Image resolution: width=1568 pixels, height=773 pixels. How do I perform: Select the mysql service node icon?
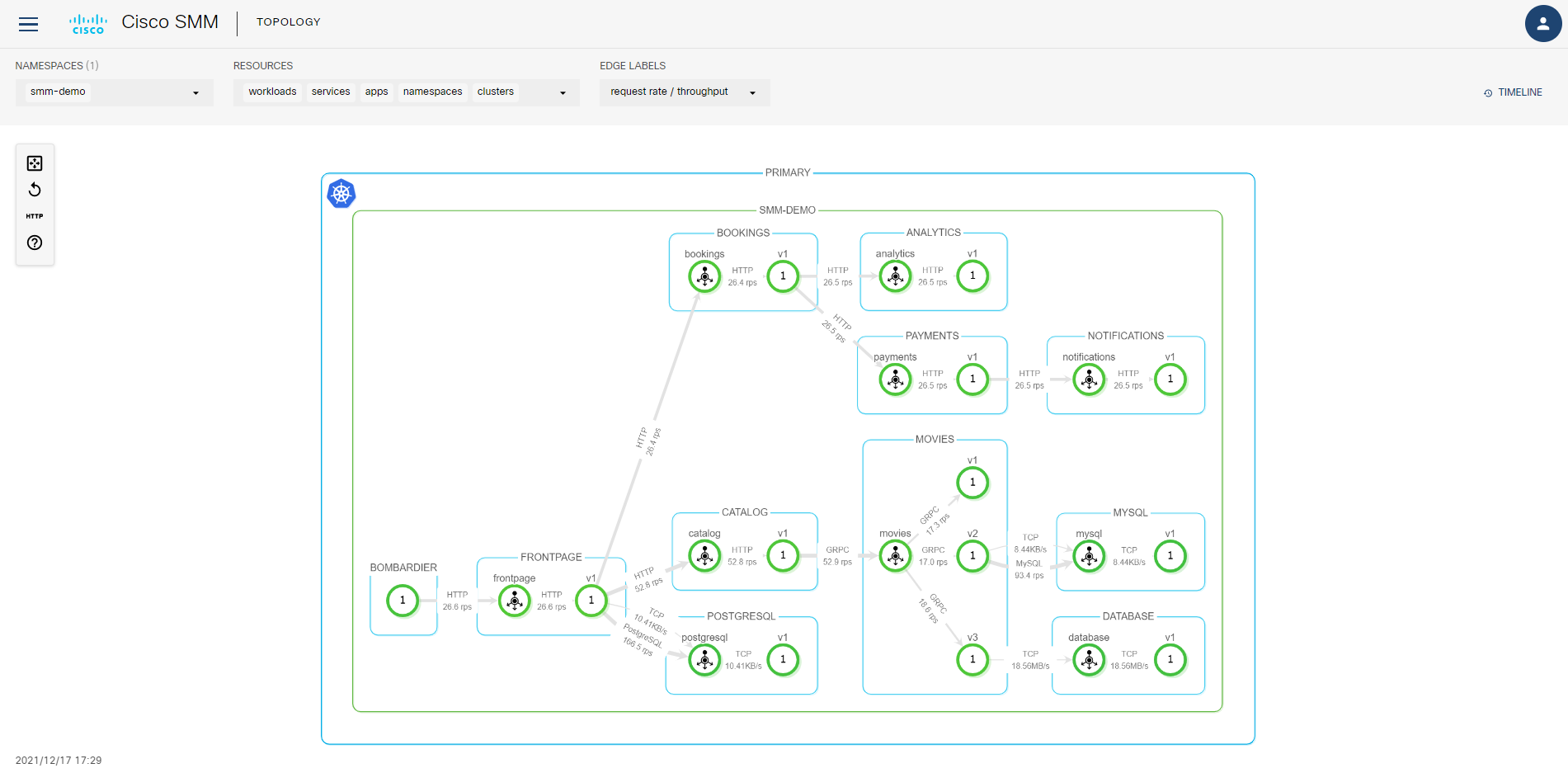[x=1089, y=556]
